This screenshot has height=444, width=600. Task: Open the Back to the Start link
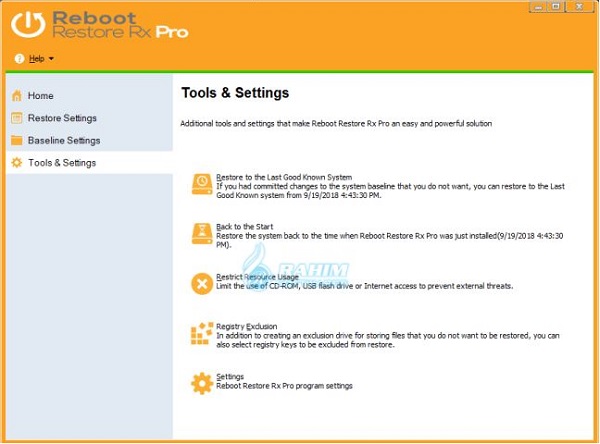pyautogui.click(x=245, y=227)
